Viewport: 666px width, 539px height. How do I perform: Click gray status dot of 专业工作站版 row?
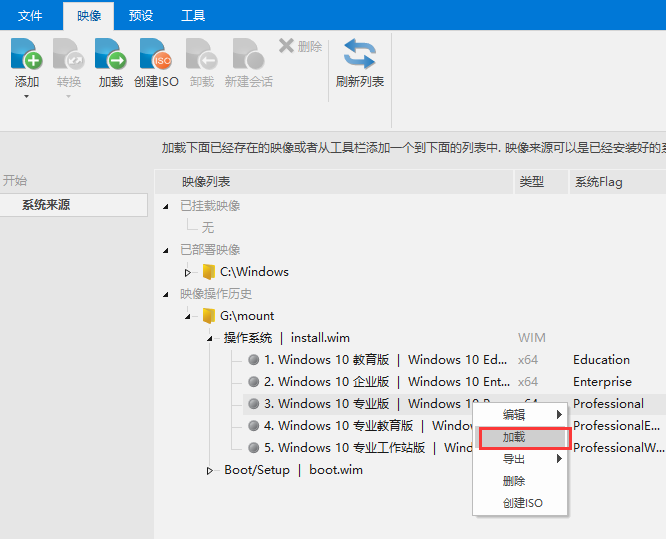254,448
